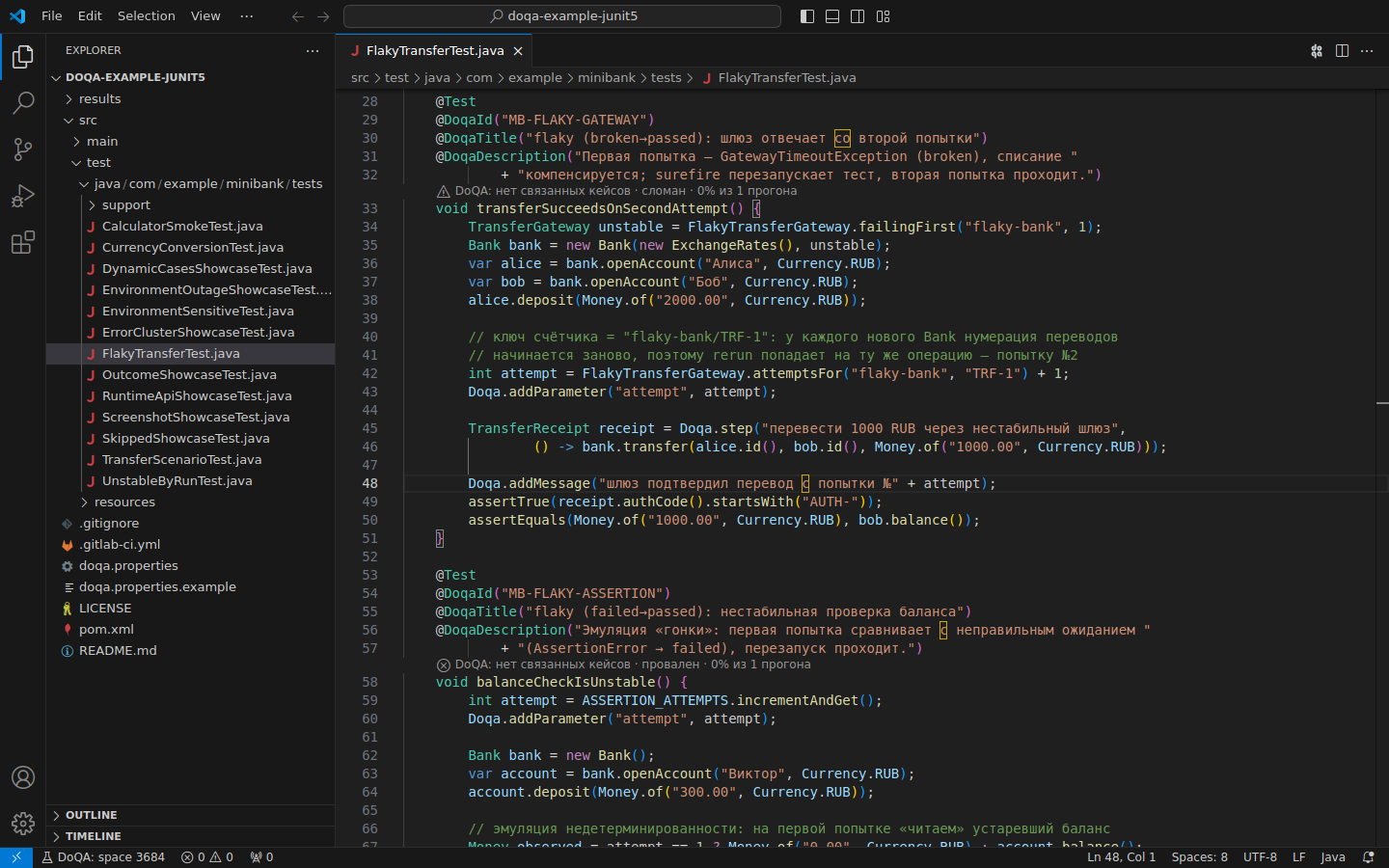1389x868 pixels.
Task: Collapse the src folder
Action: tap(190, 121)
